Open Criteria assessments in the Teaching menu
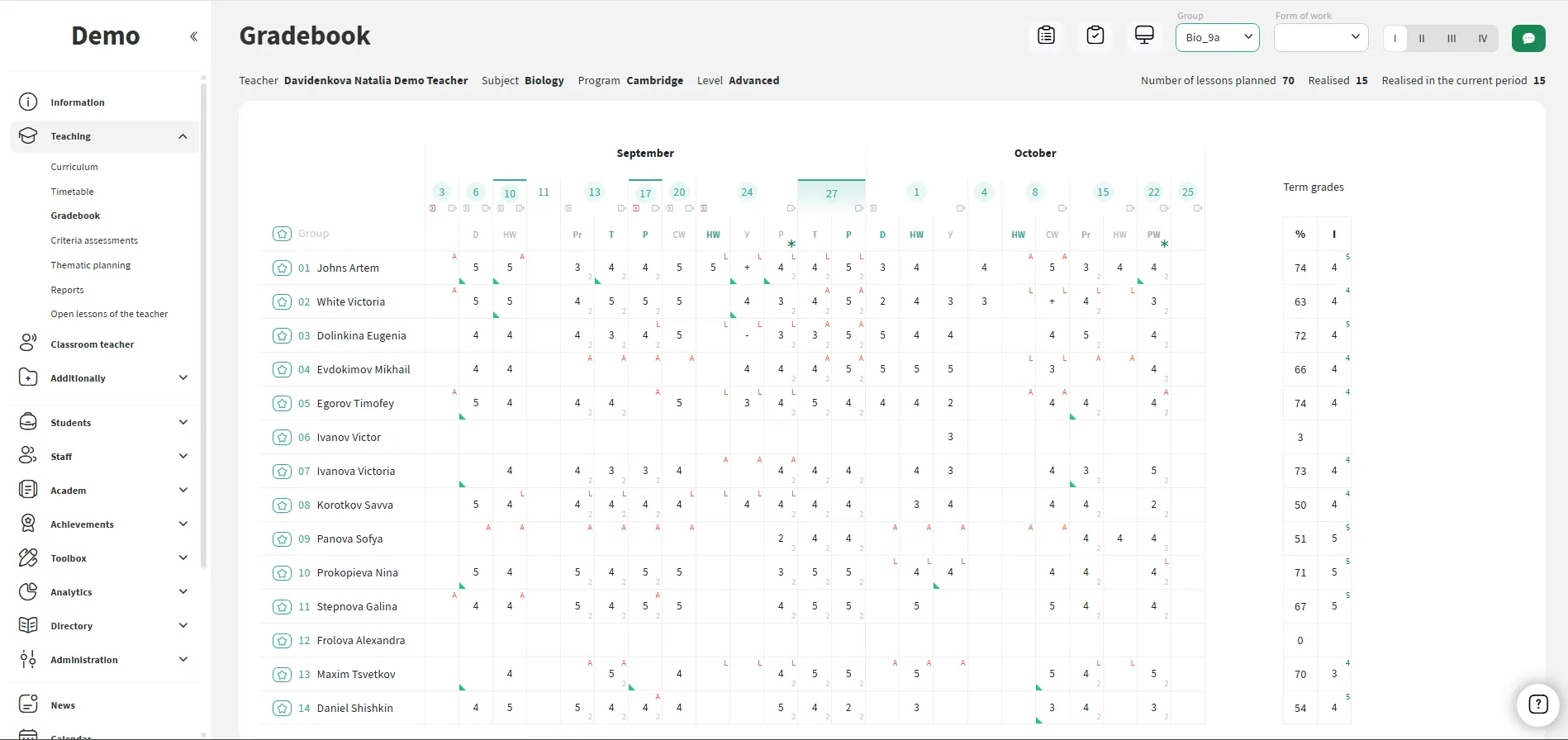1568x740 pixels. coord(94,240)
